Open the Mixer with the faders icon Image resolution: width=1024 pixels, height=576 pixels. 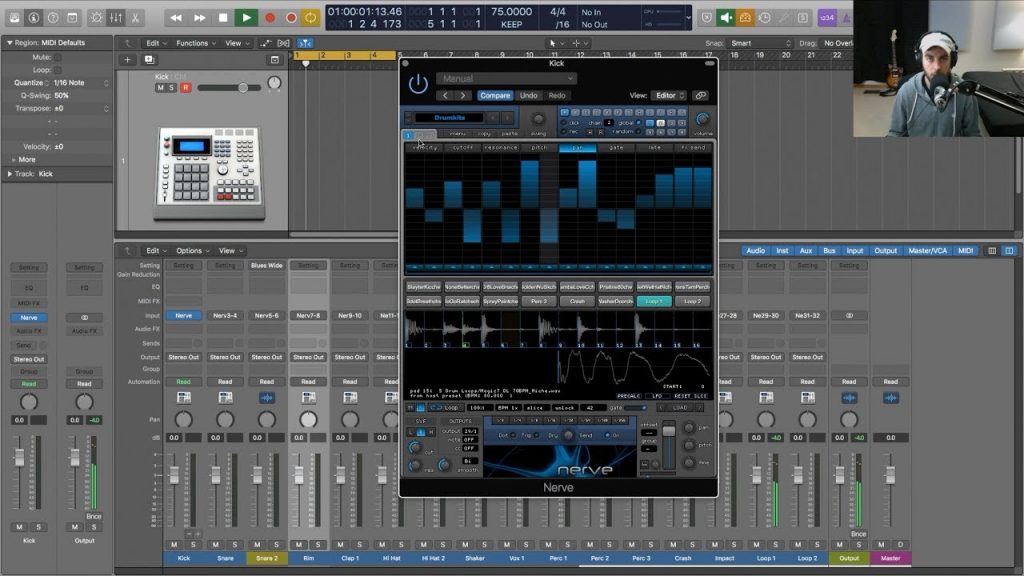(x=117, y=17)
